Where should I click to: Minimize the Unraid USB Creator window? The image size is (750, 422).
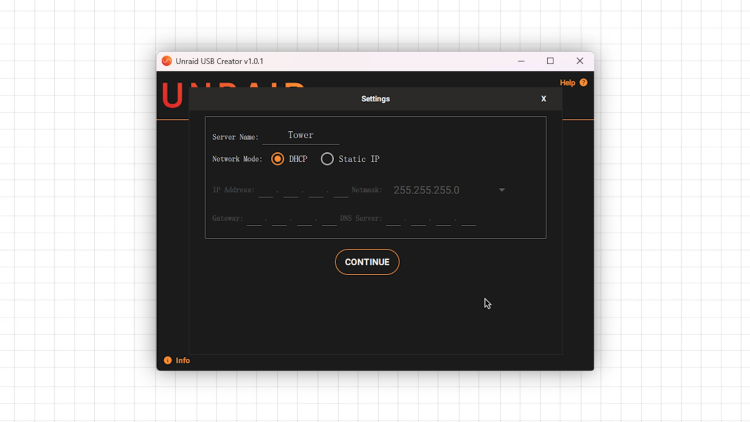(x=521, y=61)
